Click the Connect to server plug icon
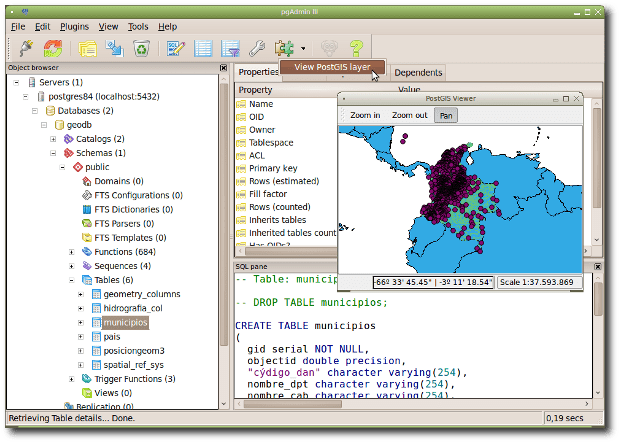Viewport: 620px width, 443px height. [x=26, y=48]
